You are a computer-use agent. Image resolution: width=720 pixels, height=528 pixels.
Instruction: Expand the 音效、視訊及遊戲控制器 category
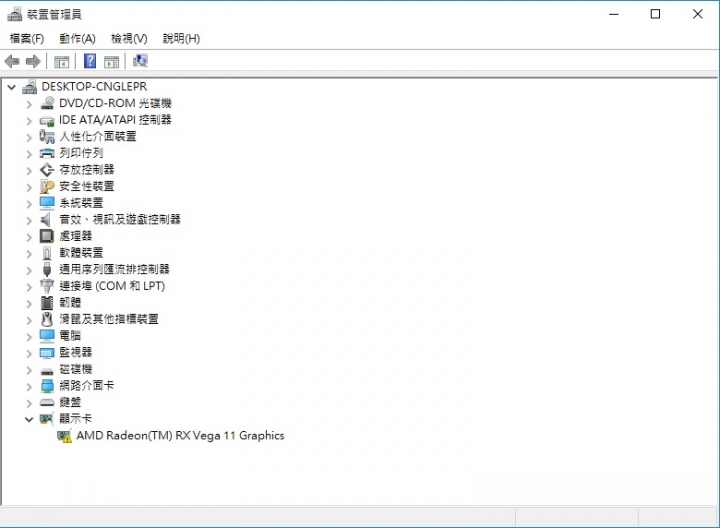(29, 221)
